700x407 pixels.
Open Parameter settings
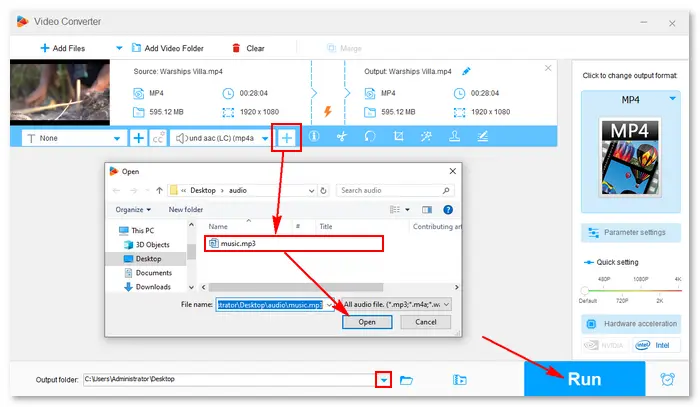click(x=630, y=233)
